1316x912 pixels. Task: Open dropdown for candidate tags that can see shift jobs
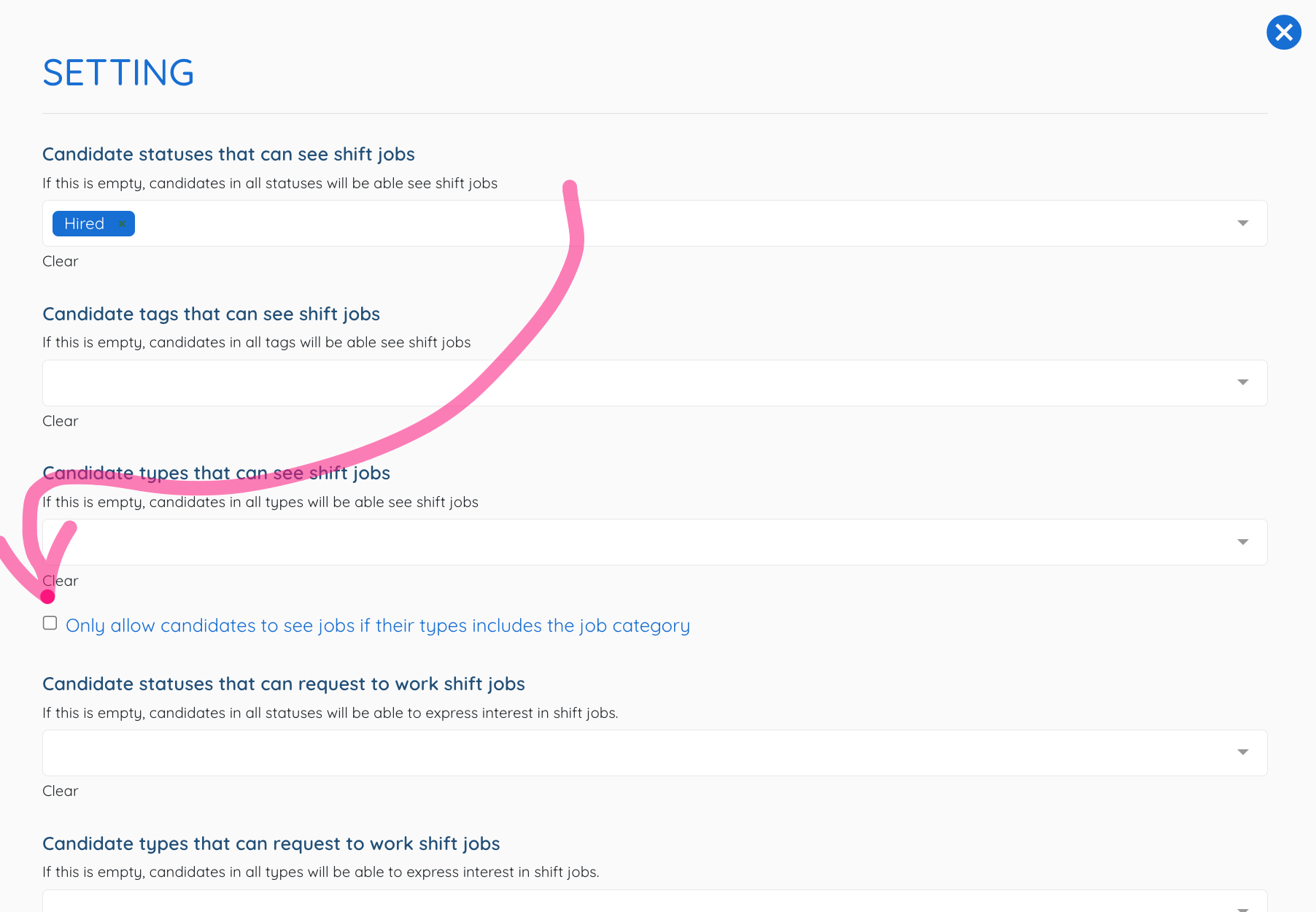click(1242, 382)
